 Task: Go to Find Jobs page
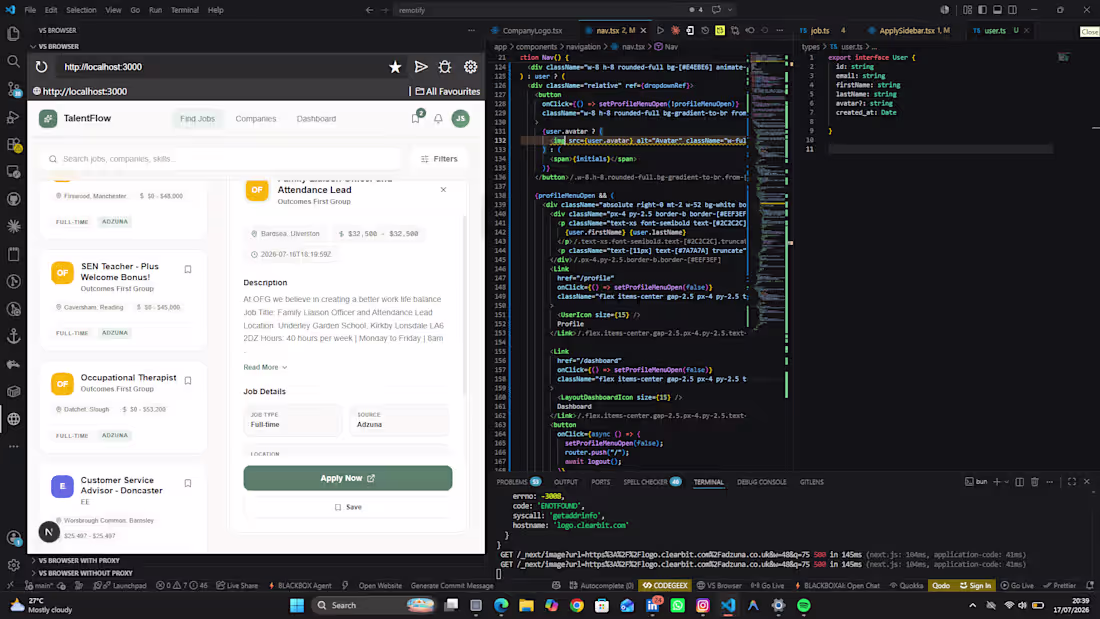pyautogui.click(x=197, y=119)
